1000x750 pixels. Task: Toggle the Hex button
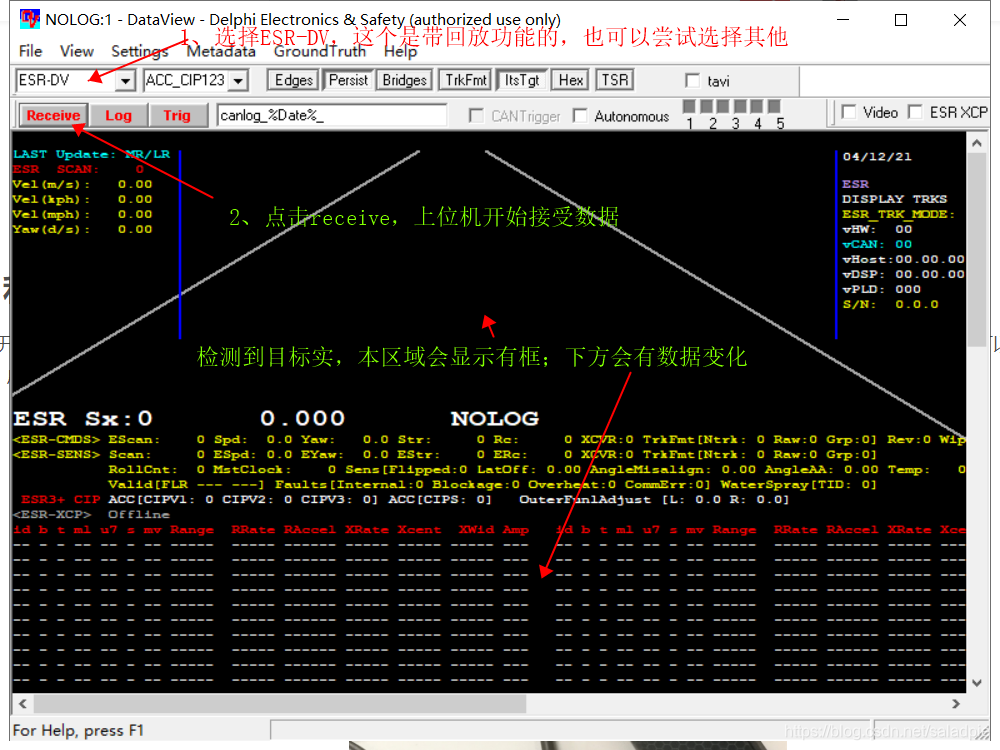(x=571, y=80)
